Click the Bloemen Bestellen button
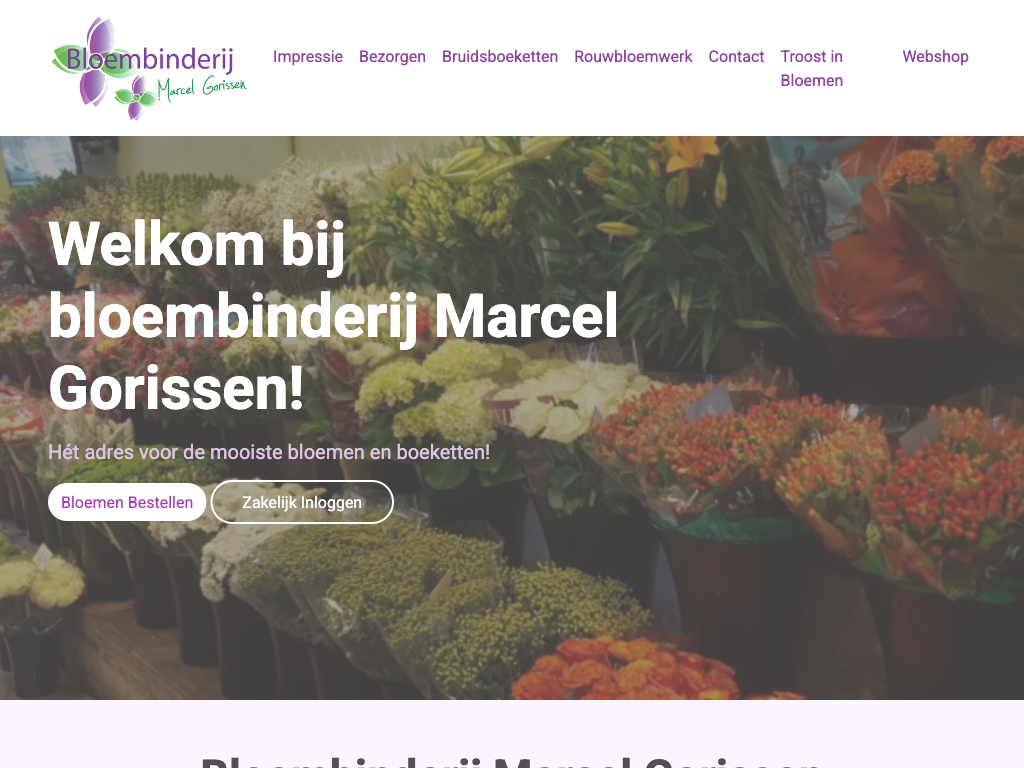The image size is (1024, 768). 127,502
